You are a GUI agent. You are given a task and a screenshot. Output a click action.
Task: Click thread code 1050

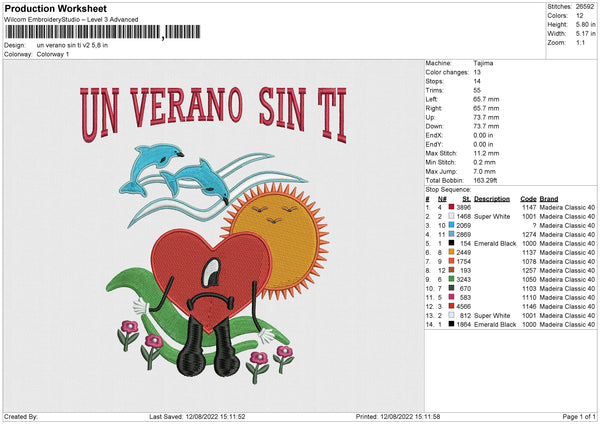pos(529,279)
